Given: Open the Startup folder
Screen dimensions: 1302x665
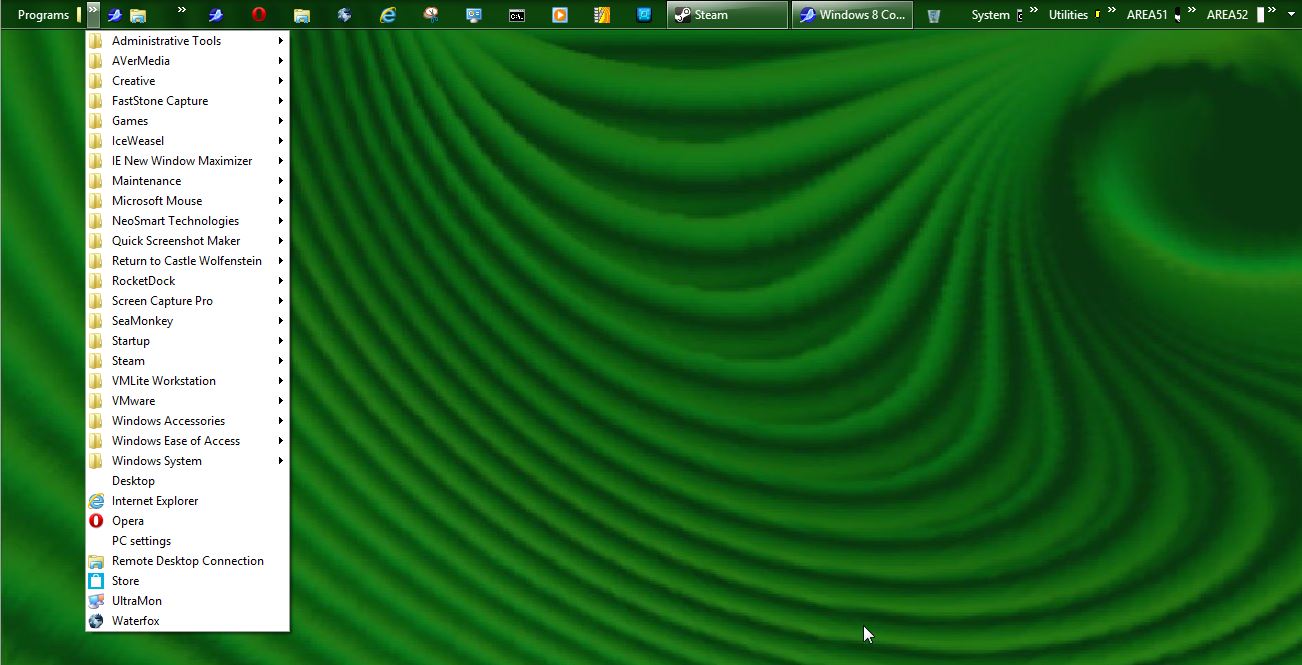Looking at the screenshot, I should point(188,341).
